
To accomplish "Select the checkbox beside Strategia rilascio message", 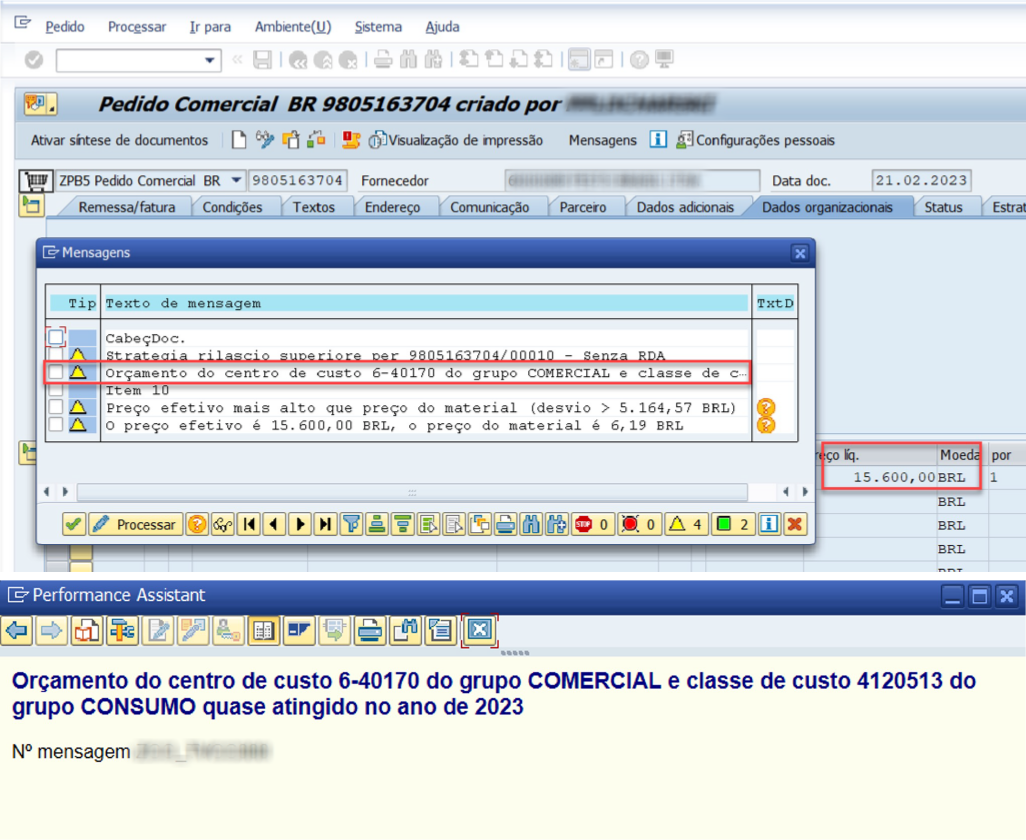I will 56,355.
